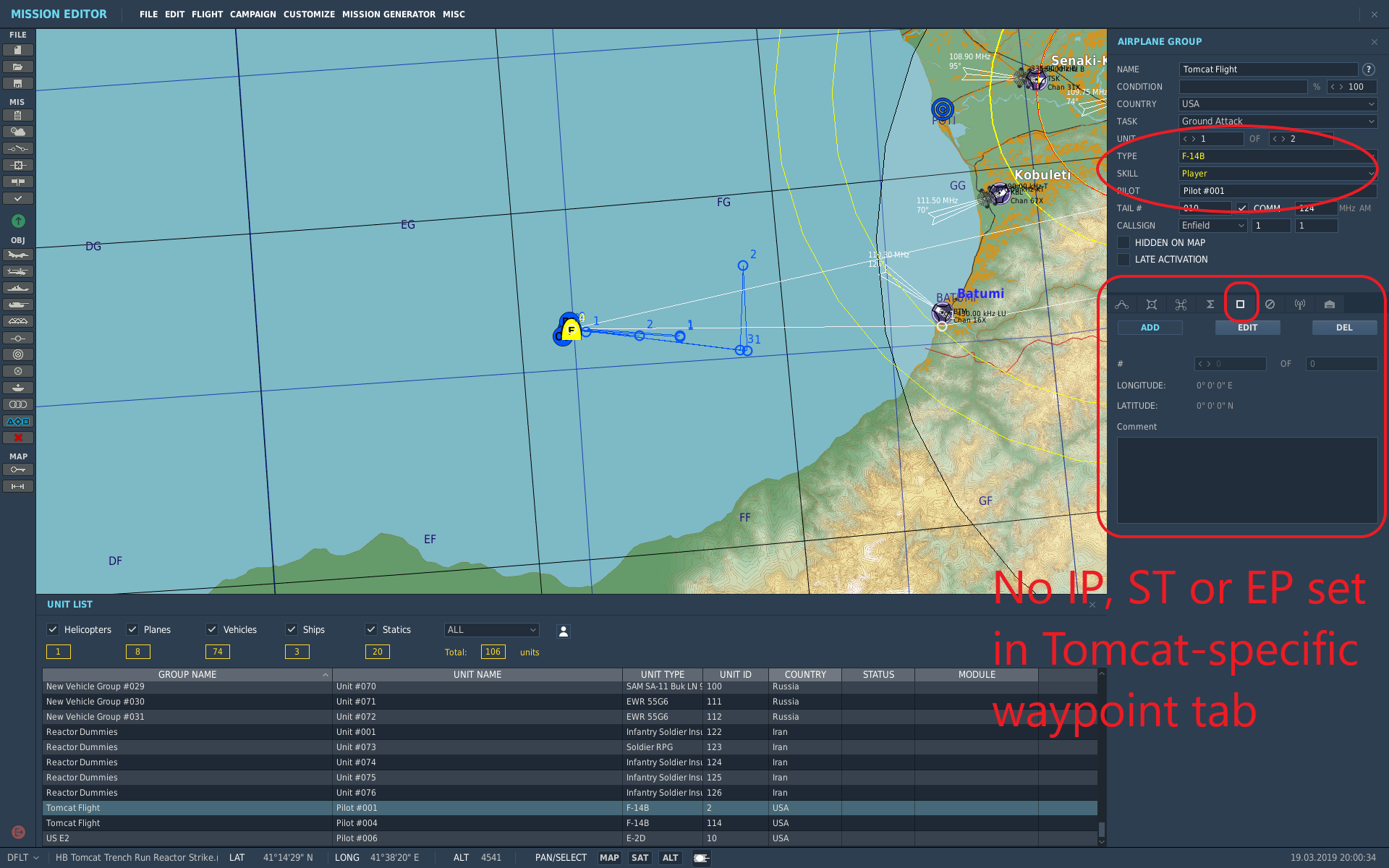Select the trigger zone concentric circles icon
1389x868 pixels.
(x=18, y=354)
